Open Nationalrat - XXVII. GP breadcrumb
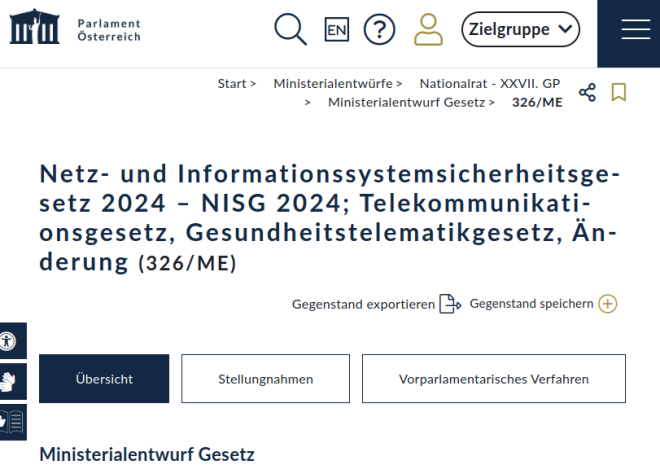 click(x=490, y=84)
